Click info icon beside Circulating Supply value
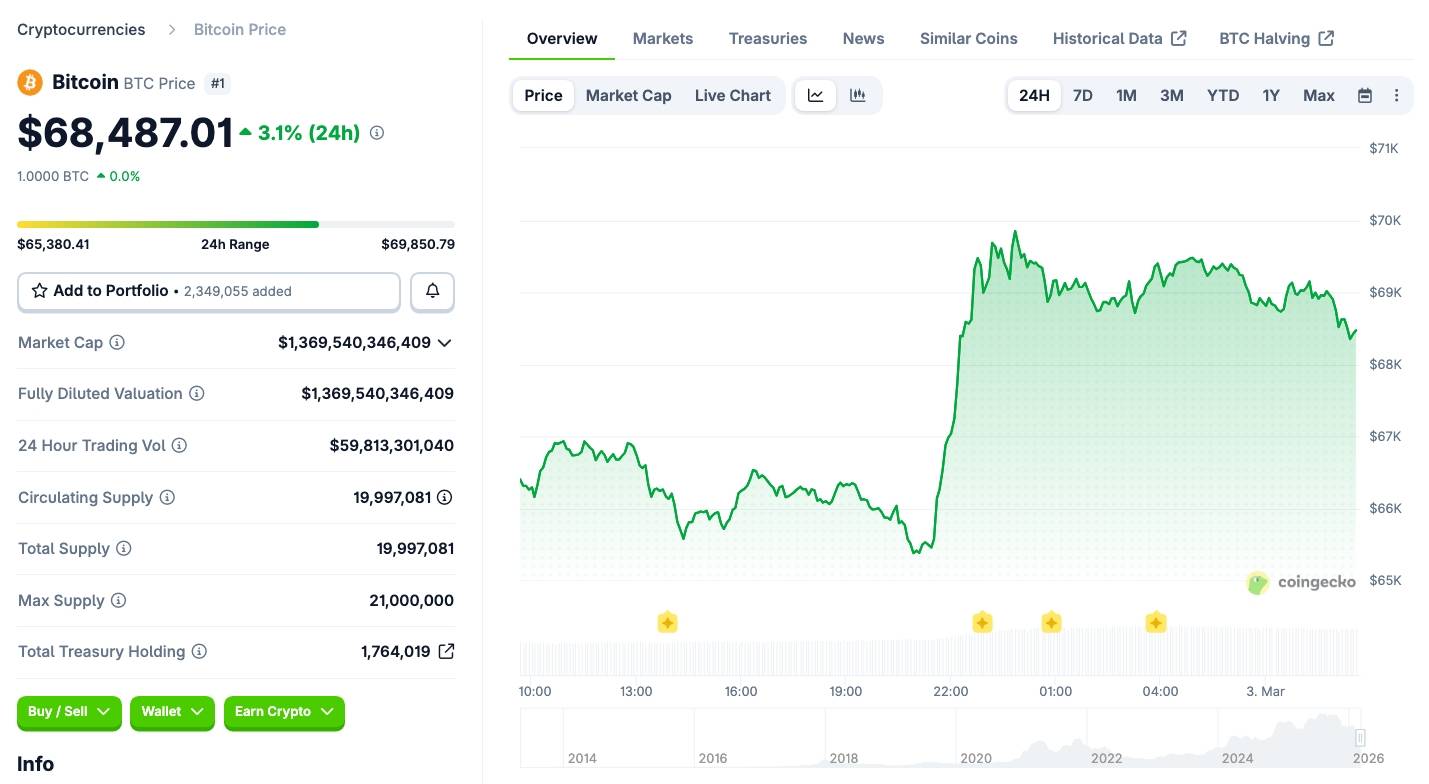 (445, 497)
